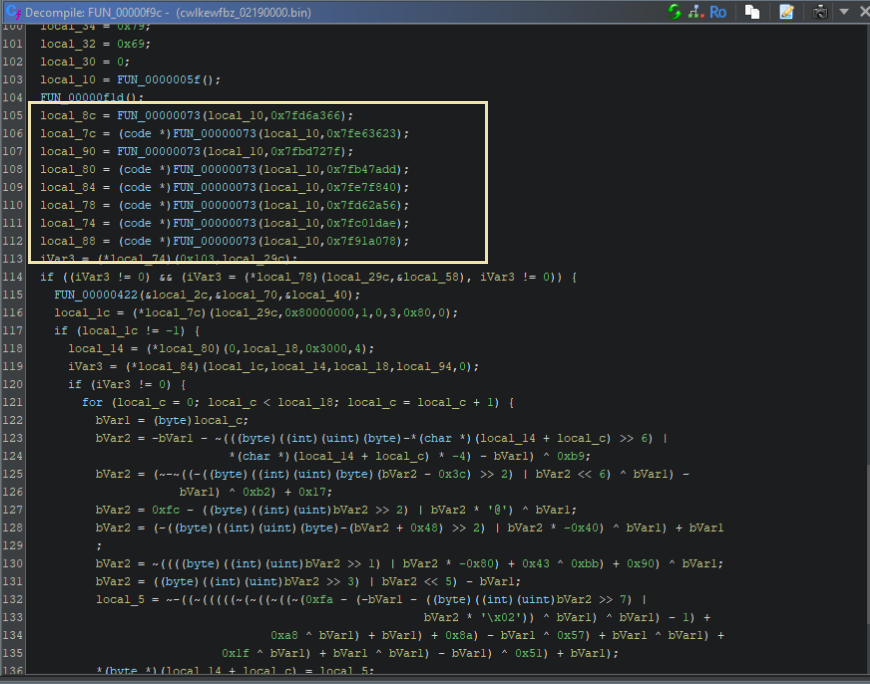
Task: Click the hash constant 0x7fe63623
Action: (361, 133)
